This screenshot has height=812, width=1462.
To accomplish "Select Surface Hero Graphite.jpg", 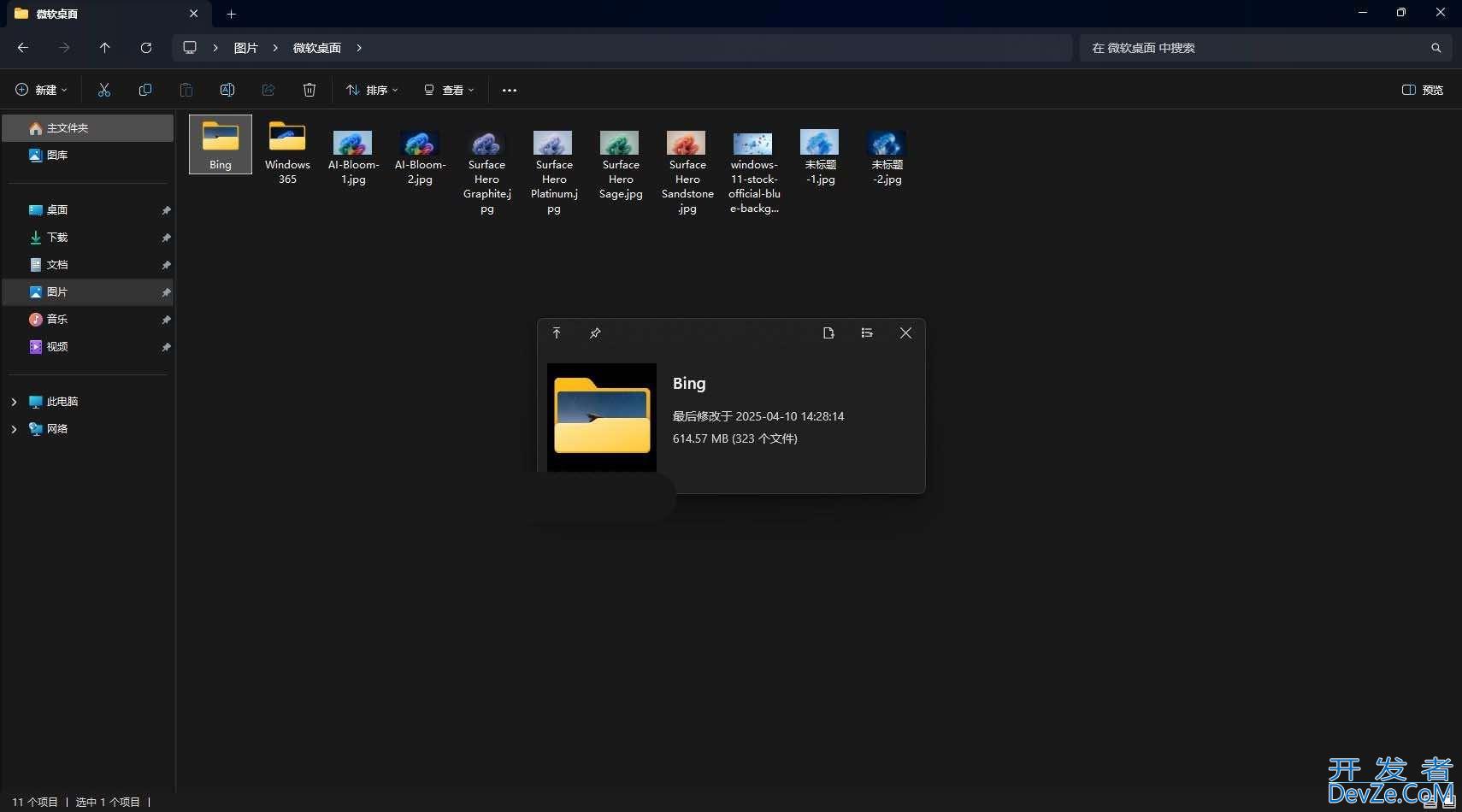I will click(486, 171).
